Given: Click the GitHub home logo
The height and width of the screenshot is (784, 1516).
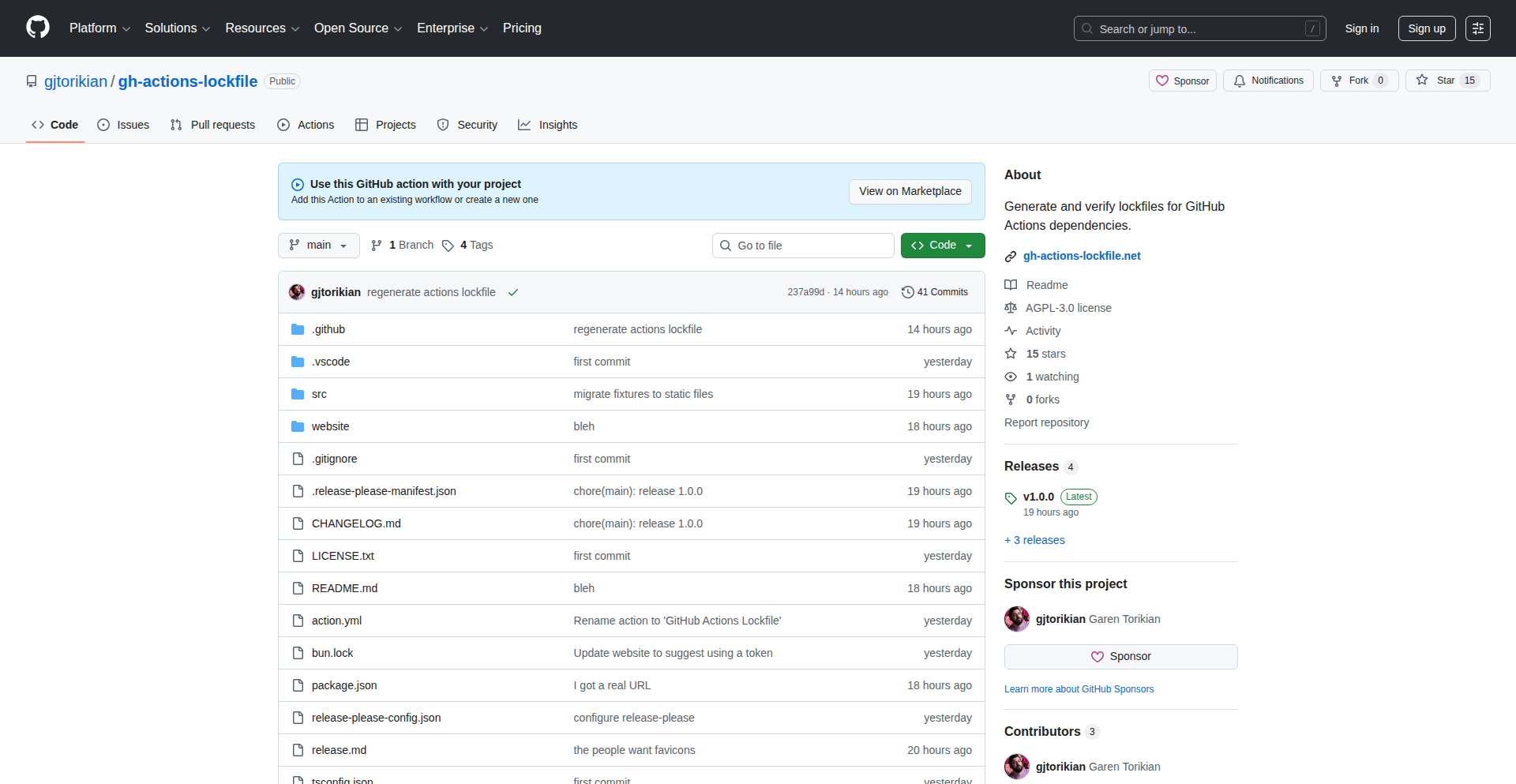Looking at the screenshot, I should click(x=36, y=28).
